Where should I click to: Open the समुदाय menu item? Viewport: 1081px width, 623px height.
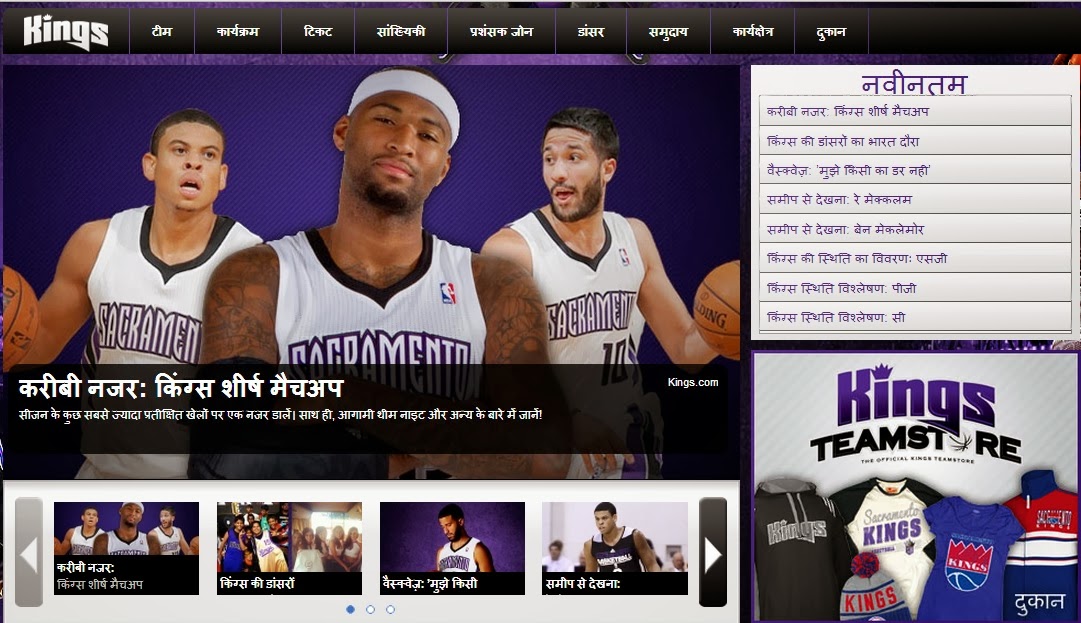point(668,32)
